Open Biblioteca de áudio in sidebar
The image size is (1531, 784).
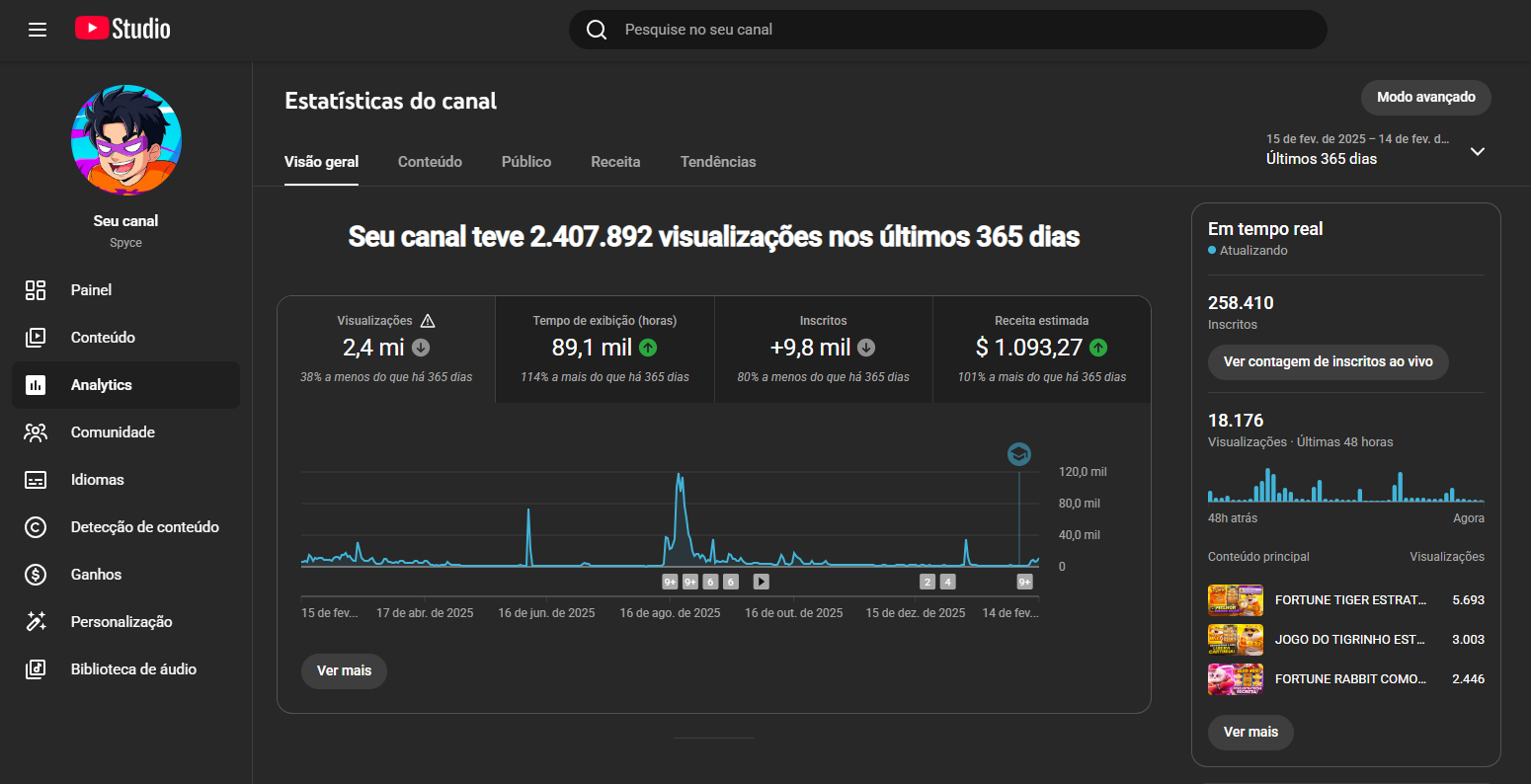[x=125, y=669]
